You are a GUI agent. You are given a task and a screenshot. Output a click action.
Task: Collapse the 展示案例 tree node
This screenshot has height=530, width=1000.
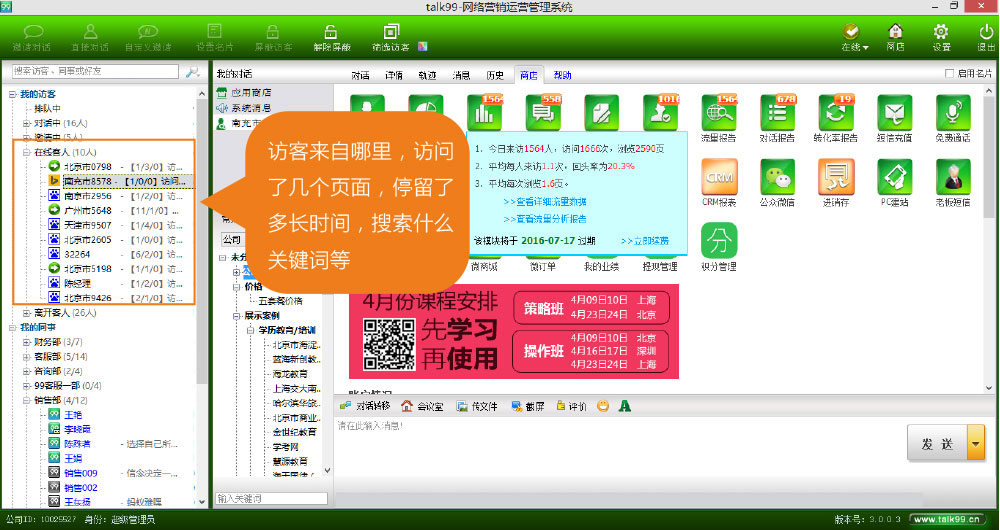(237, 316)
